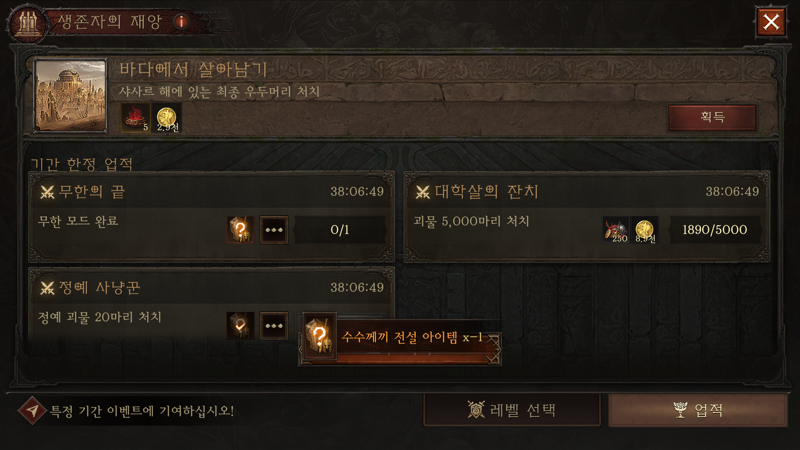Switch to the 업적 tab
Image resolution: width=800 pixels, height=450 pixels.
point(698,410)
